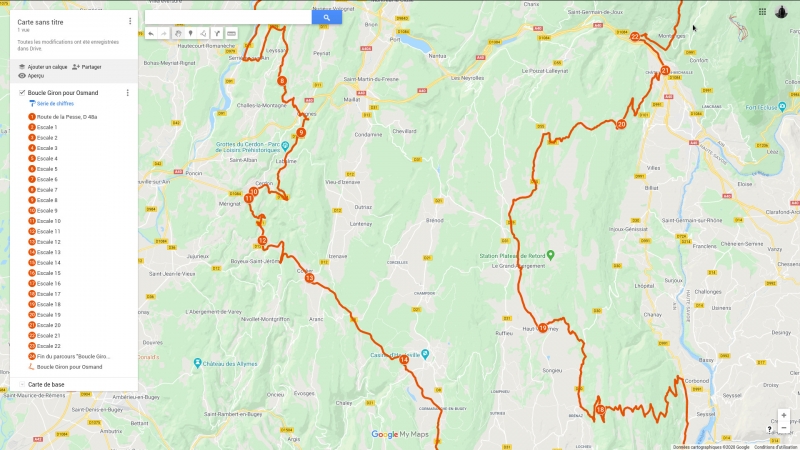Open the Série de chiffres style link

[55, 104]
